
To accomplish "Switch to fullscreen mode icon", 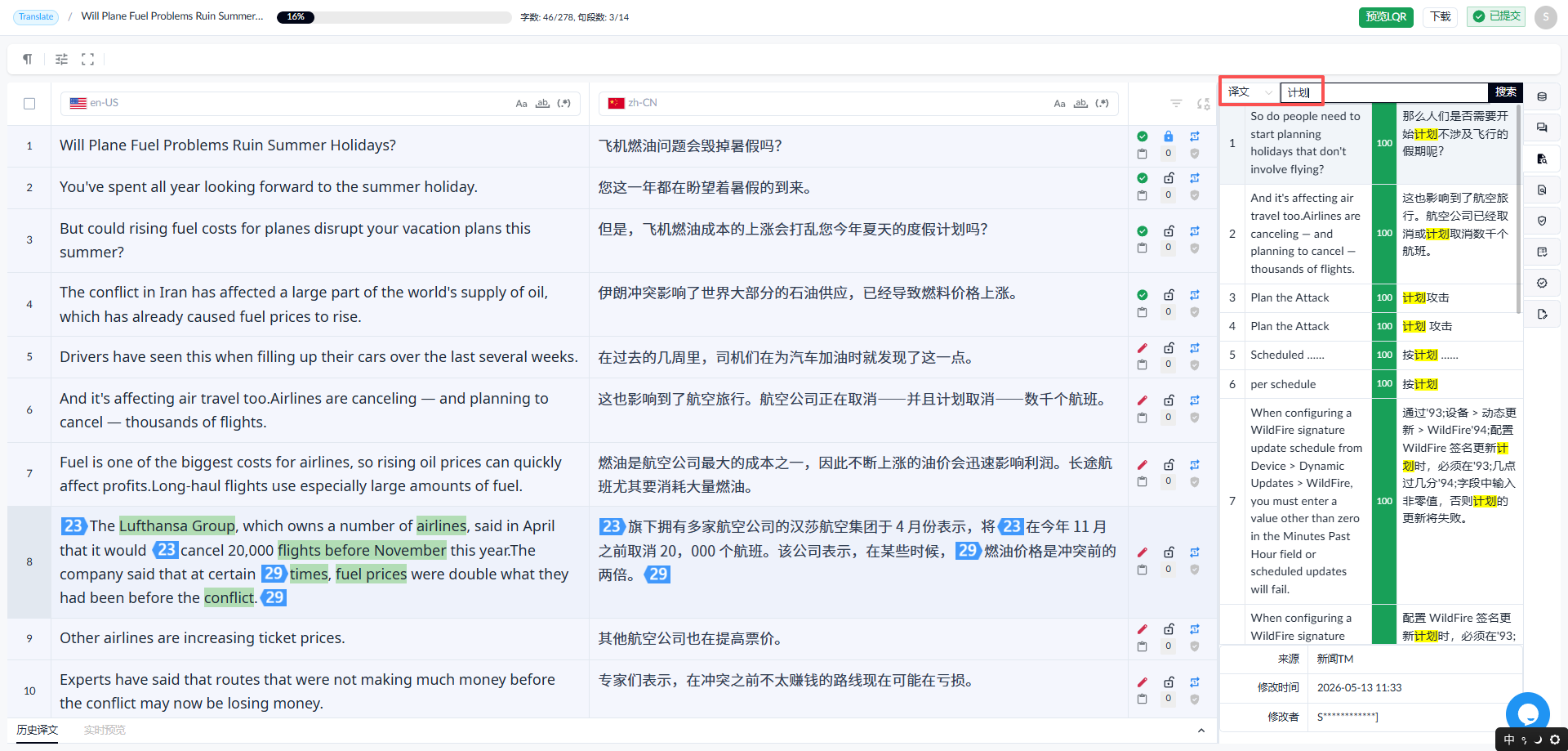I will (87, 59).
